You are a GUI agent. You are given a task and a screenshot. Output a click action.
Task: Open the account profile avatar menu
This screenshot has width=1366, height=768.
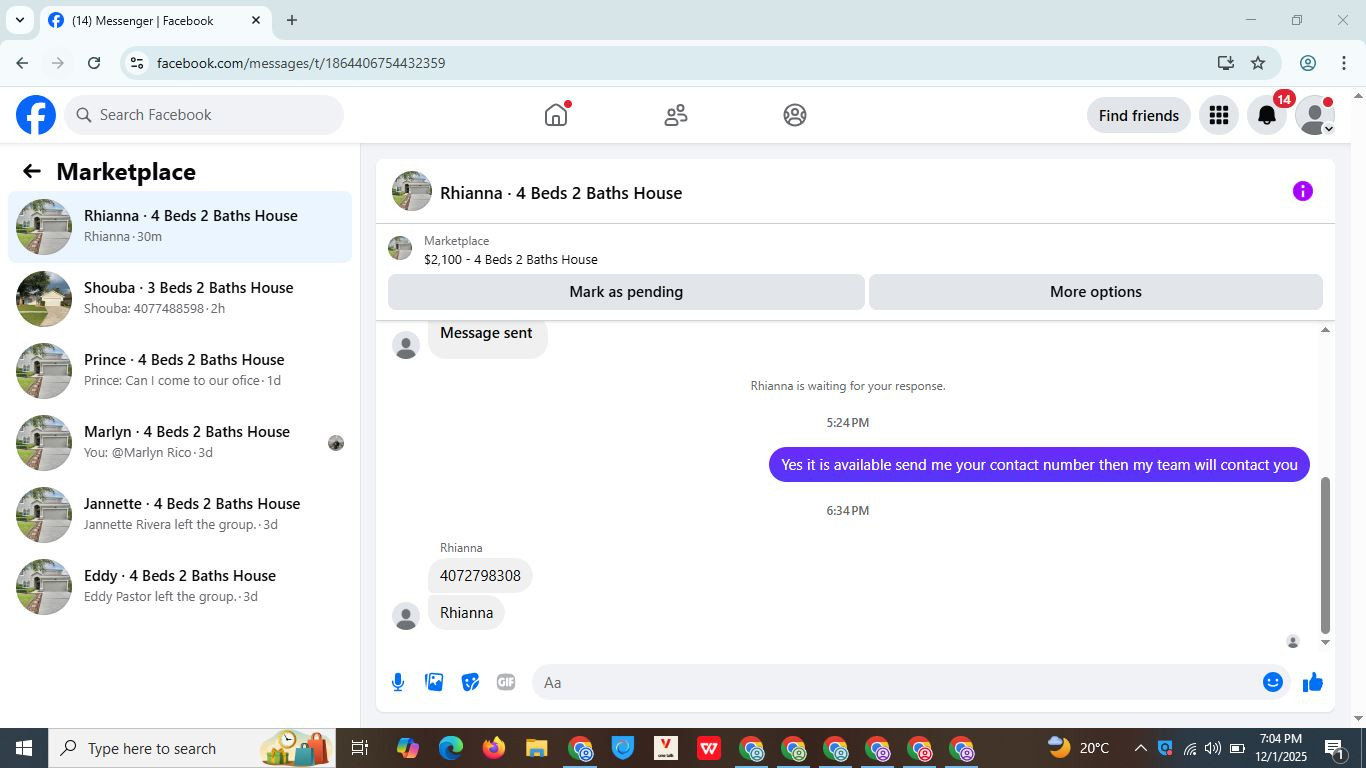point(1315,115)
